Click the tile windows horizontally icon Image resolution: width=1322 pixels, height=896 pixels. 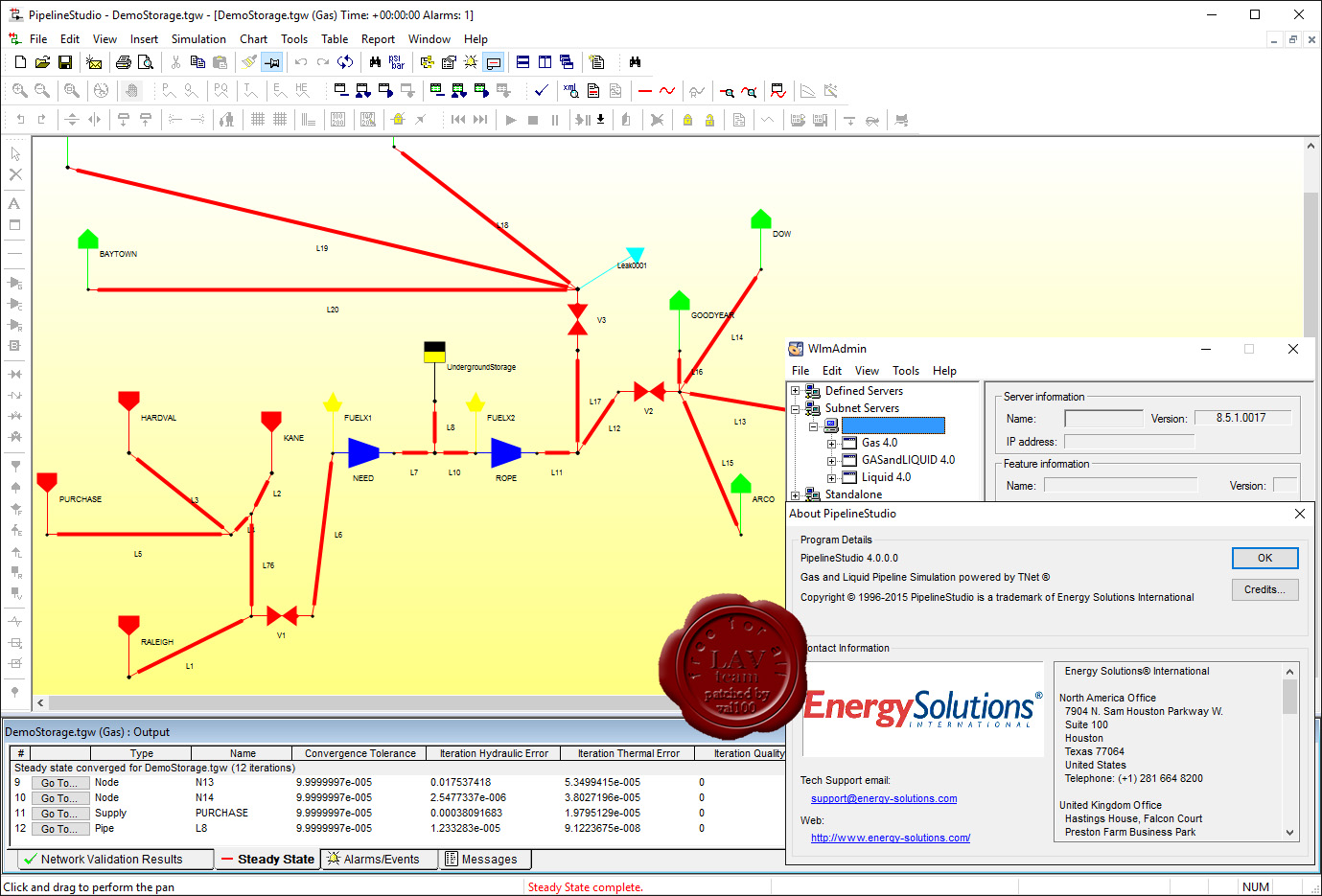point(522,62)
